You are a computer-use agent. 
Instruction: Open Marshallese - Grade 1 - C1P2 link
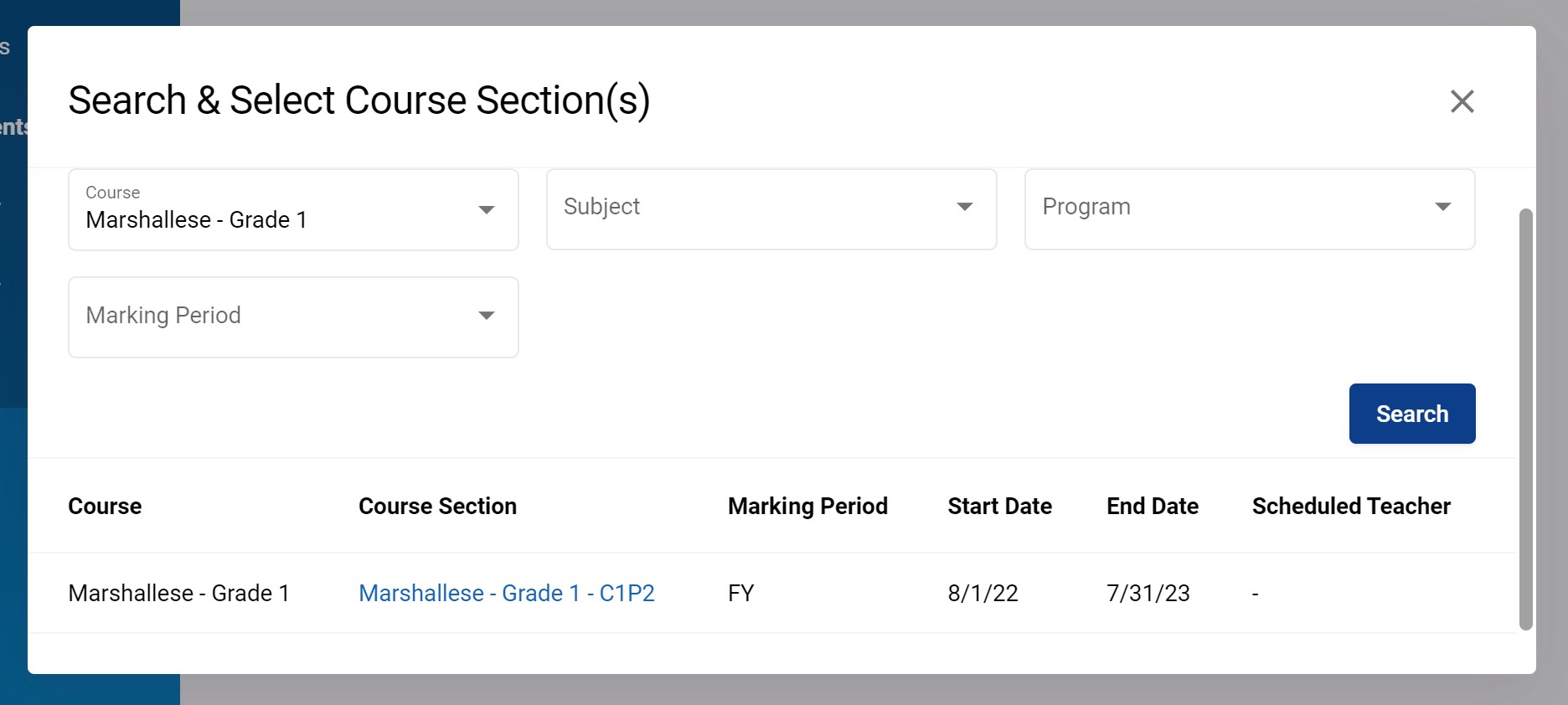pyautogui.click(x=506, y=593)
